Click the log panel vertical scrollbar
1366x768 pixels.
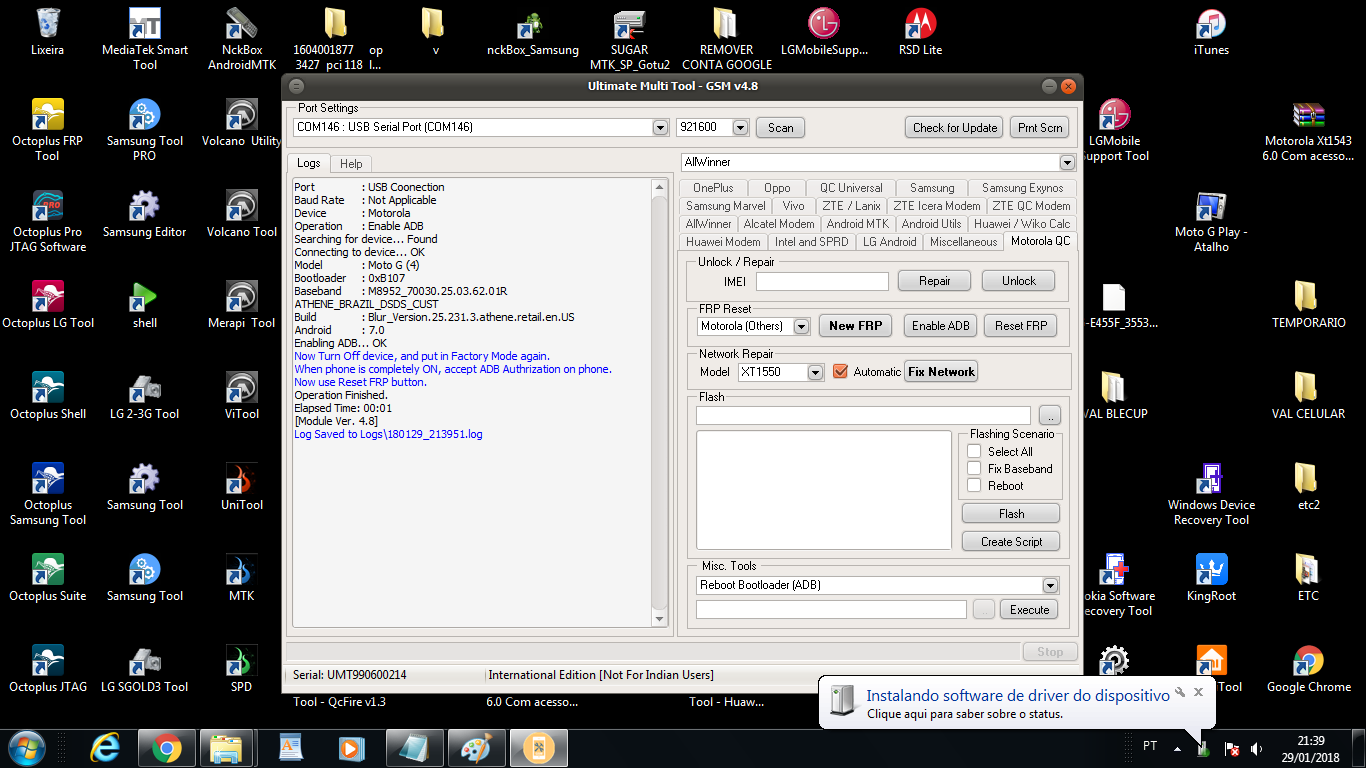tap(659, 402)
